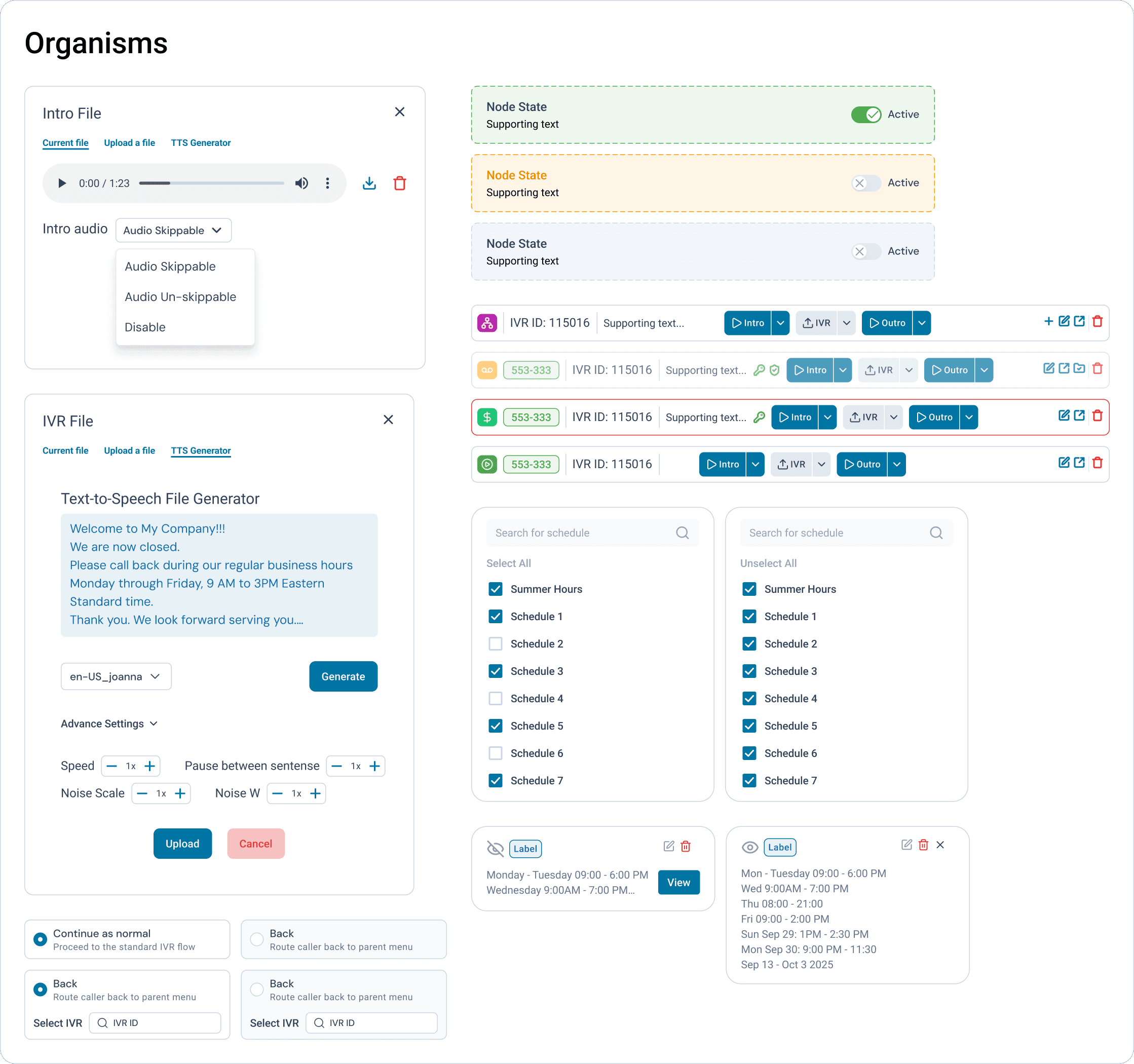The height and width of the screenshot is (1064, 1134).
Task: Delete the expanded schedule card via trash icon
Action: coord(923,845)
